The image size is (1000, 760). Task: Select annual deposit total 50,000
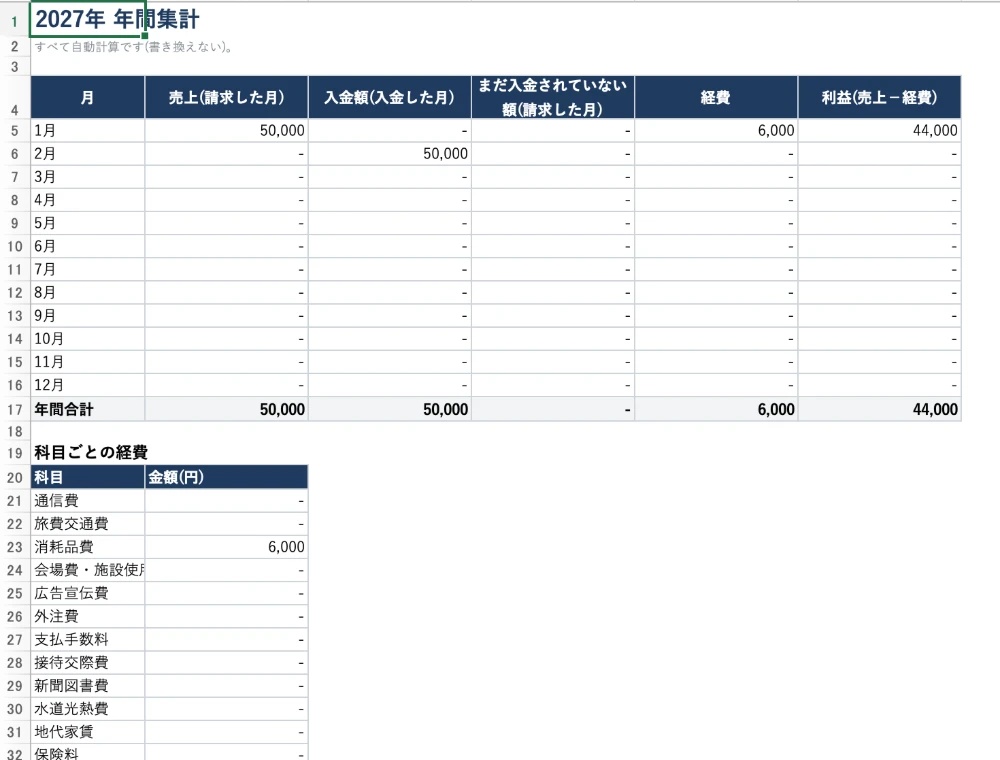click(x=390, y=409)
